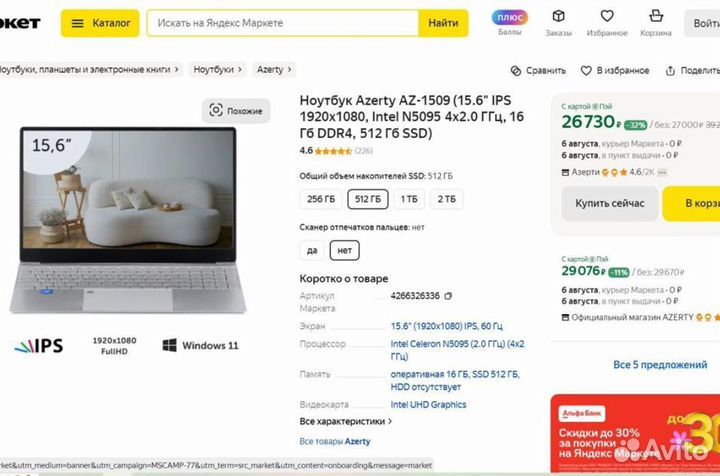Open the Заказы orders box icon

[558, 16]
